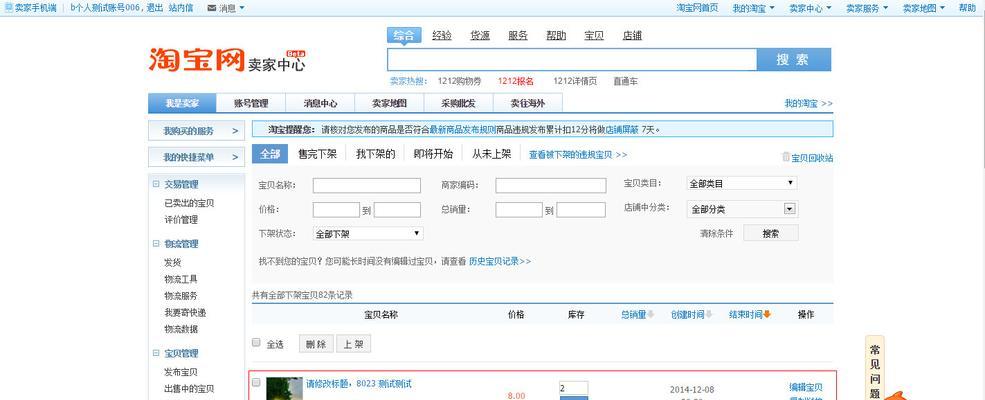
Task: Sort by 总销量 arrow icon
Action: point(651,315)
